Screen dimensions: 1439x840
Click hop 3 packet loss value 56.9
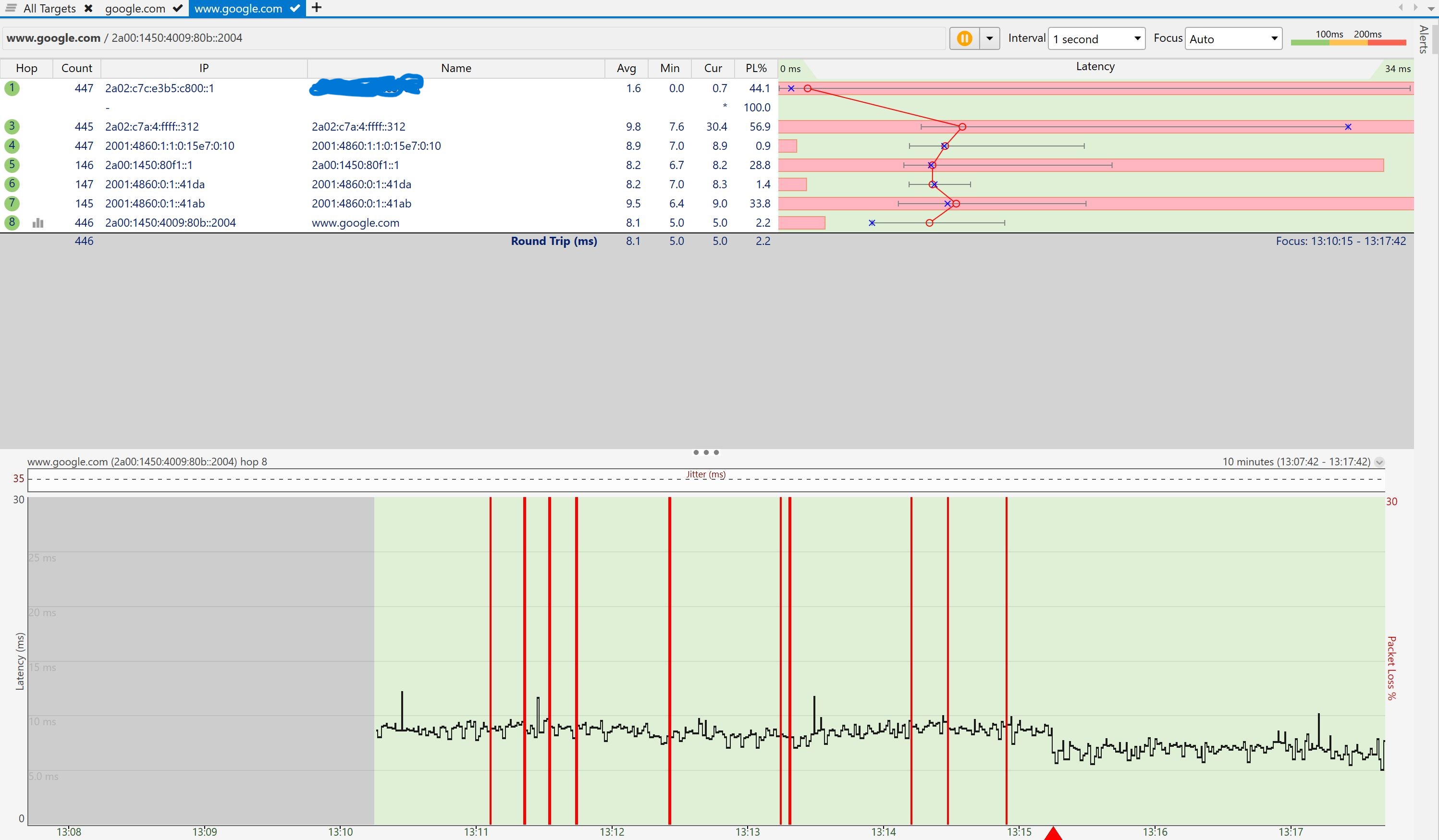760,127
